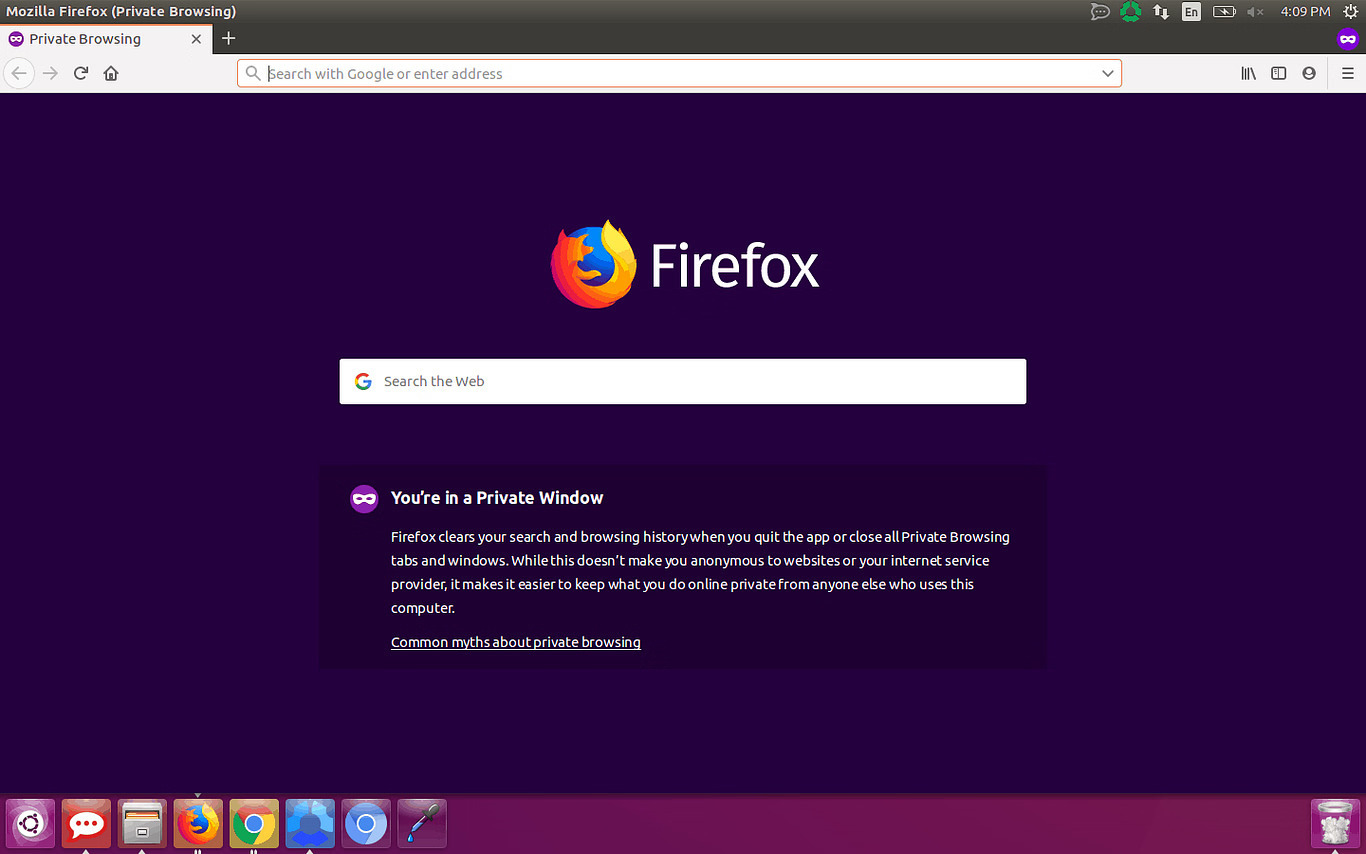Image resolution: width=1366 pixels, height=854 pixels.
Task: Focus the address bar field
Action: 680,73
